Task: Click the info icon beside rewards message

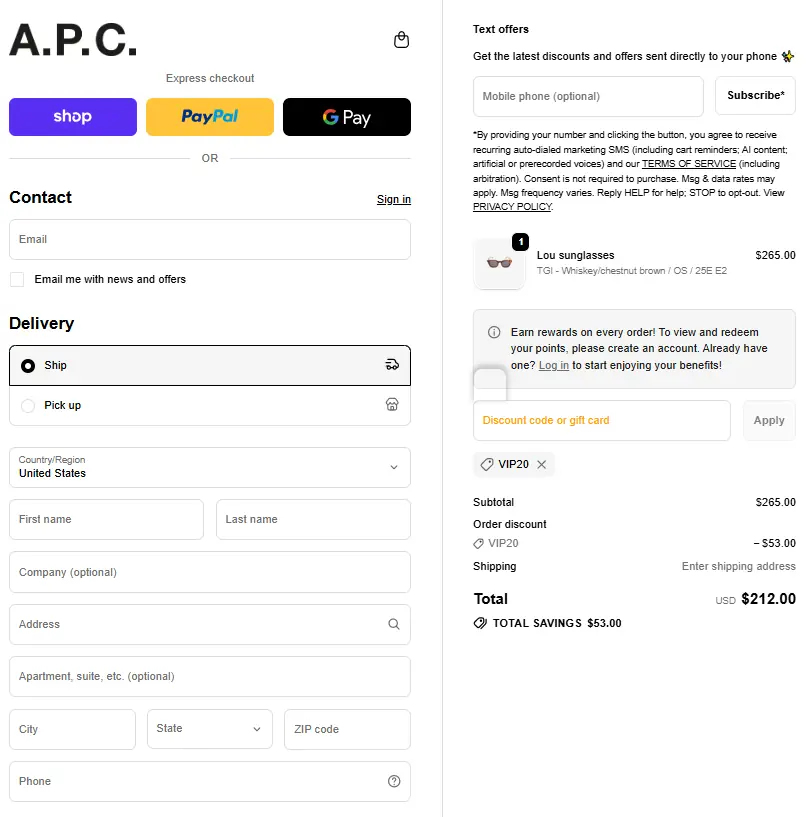Action: coord(494,332)
